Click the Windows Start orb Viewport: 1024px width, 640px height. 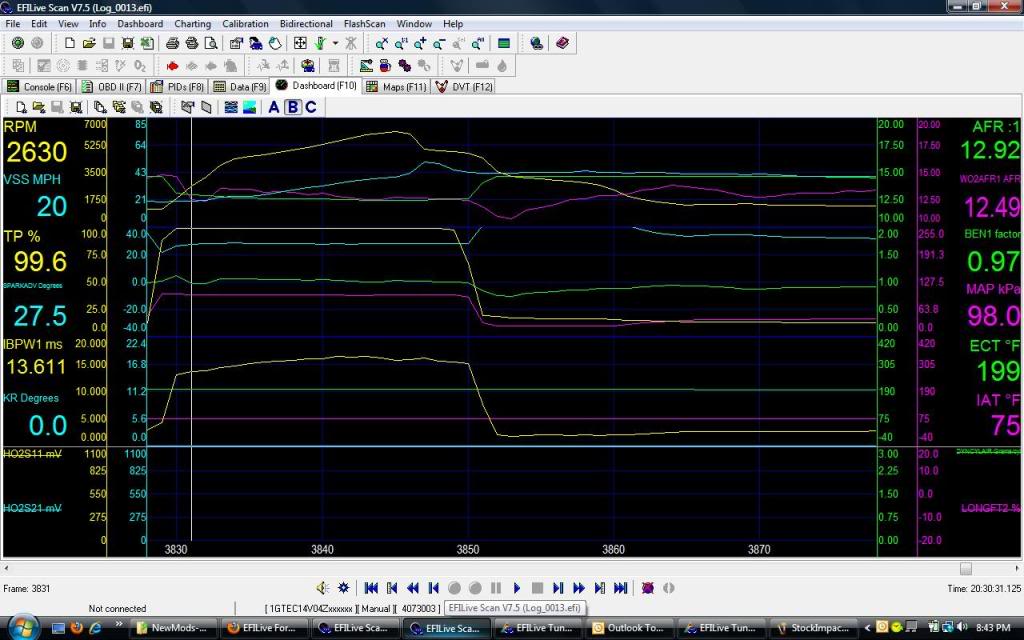coord(22,628)
